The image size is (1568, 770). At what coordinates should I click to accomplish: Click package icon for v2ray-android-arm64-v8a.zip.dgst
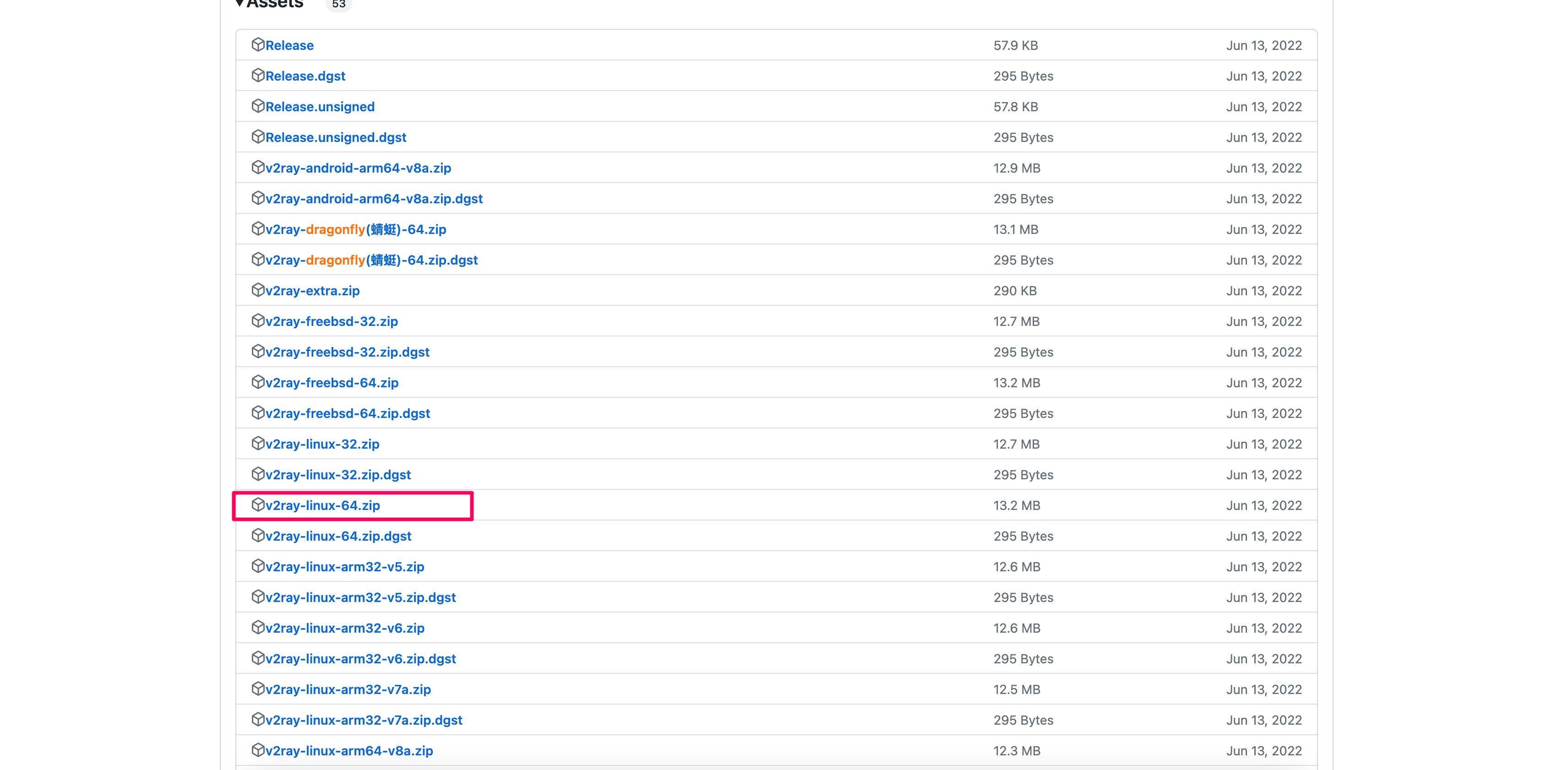tap(257, 198)
